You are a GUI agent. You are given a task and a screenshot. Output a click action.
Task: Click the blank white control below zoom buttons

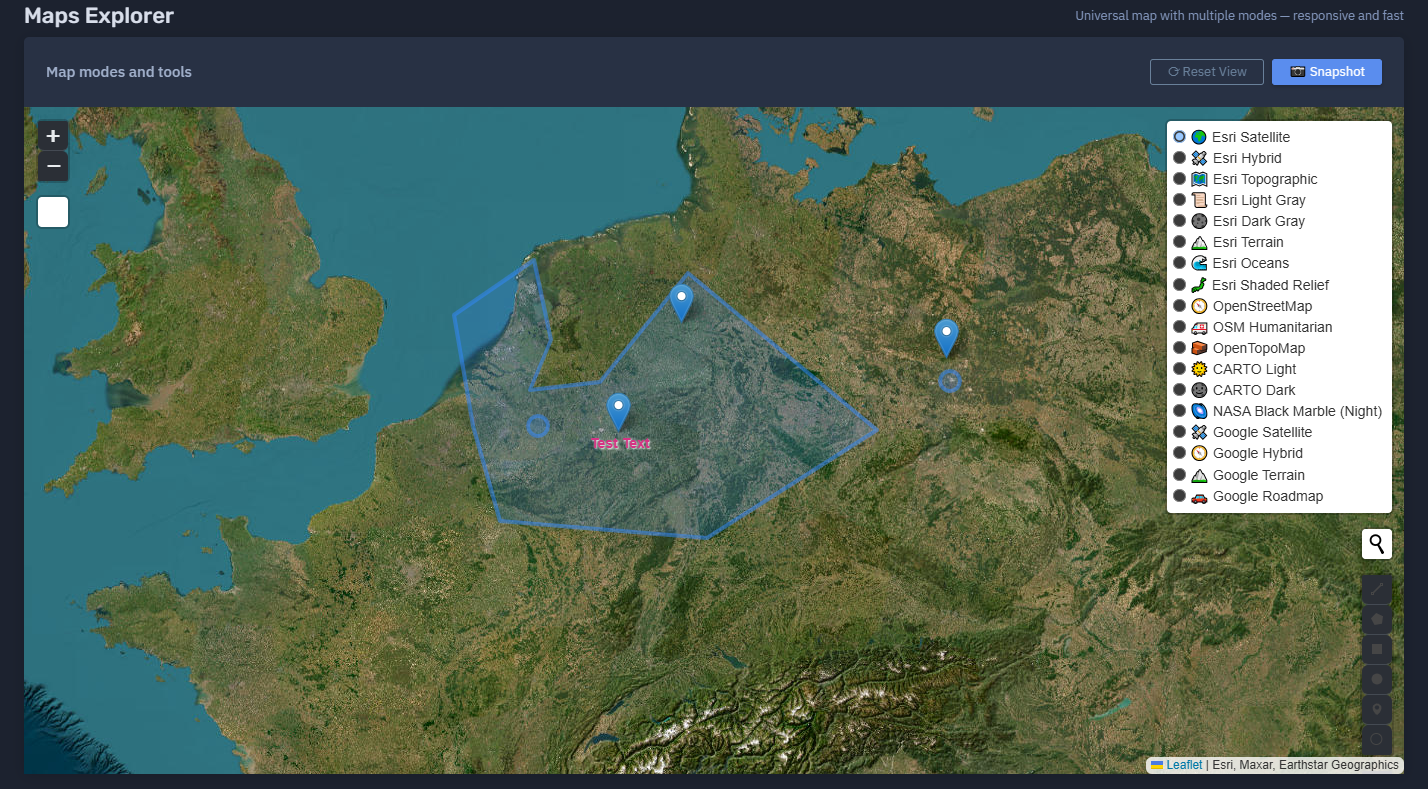click(x=53, y=212)
